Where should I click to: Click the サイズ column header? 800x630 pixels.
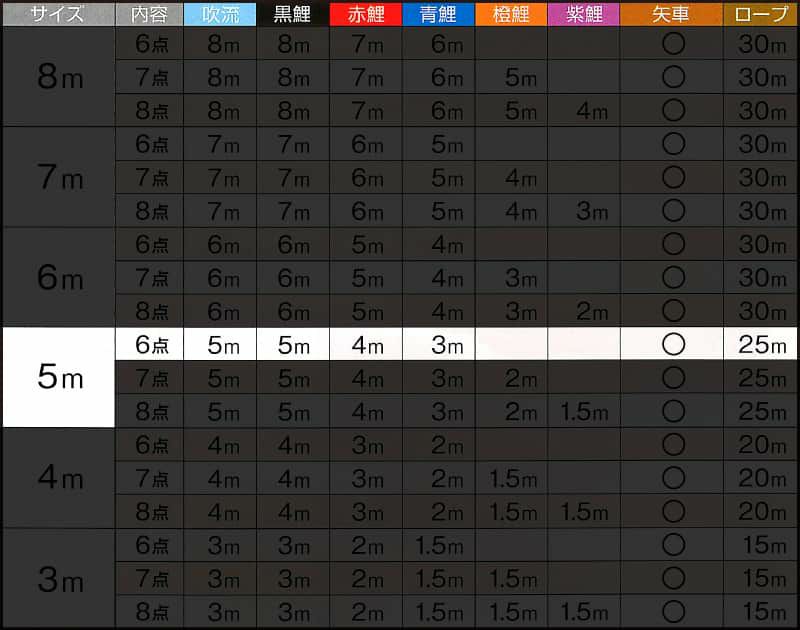(57, 14)
